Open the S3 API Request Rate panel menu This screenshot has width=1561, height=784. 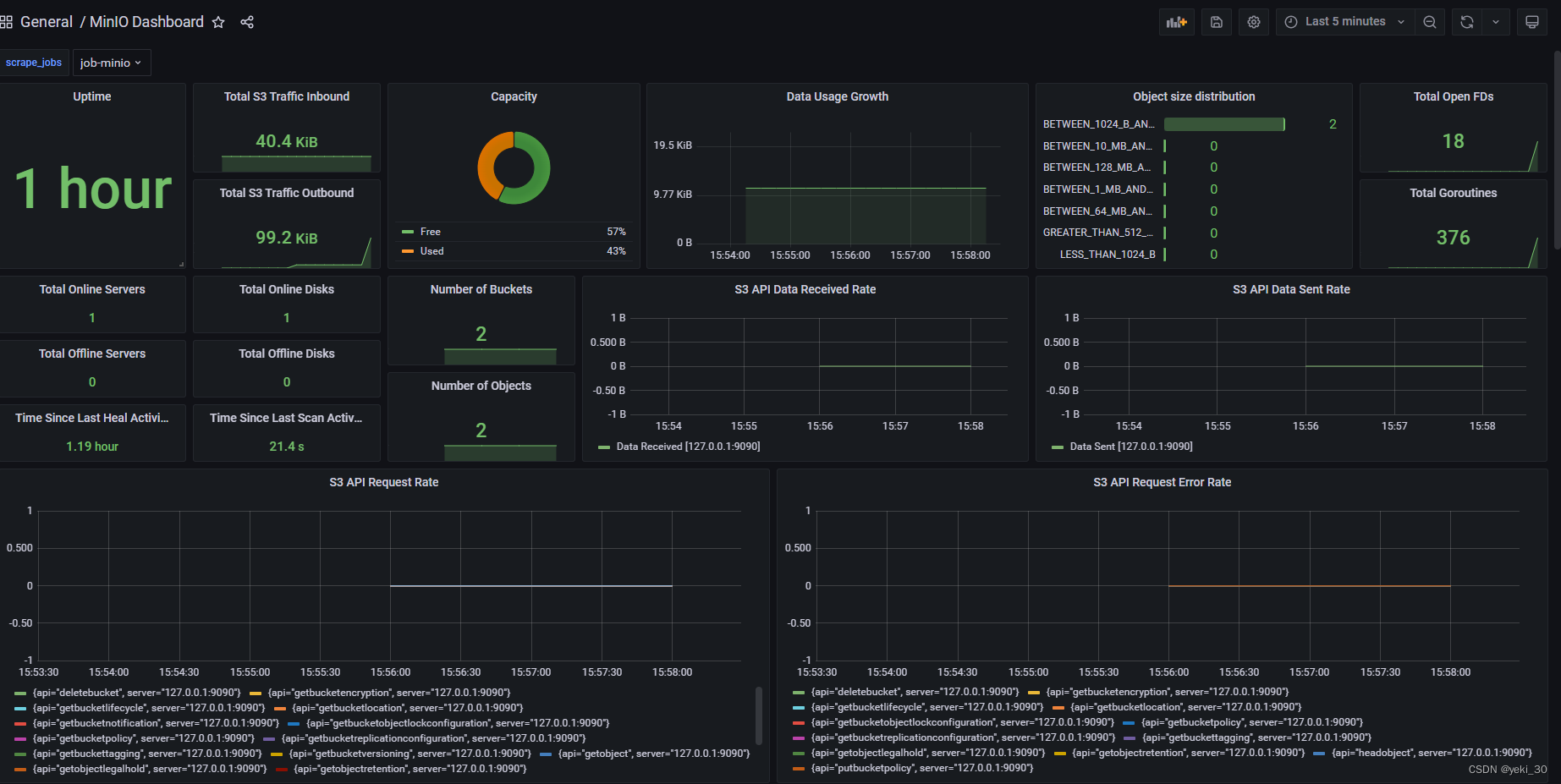click(x=384, y=482)
